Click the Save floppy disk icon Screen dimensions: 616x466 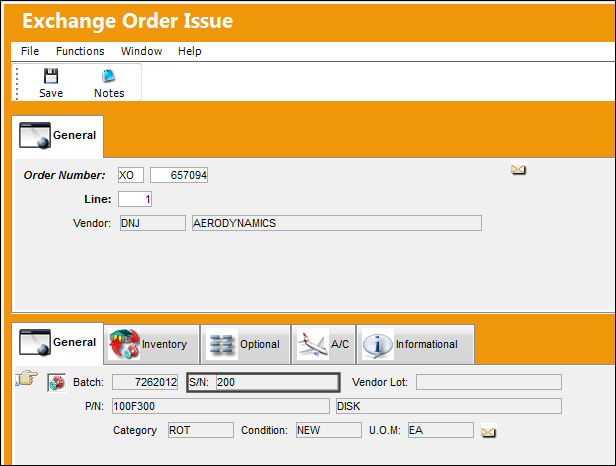pyautogui.click(x=51, y=76)
